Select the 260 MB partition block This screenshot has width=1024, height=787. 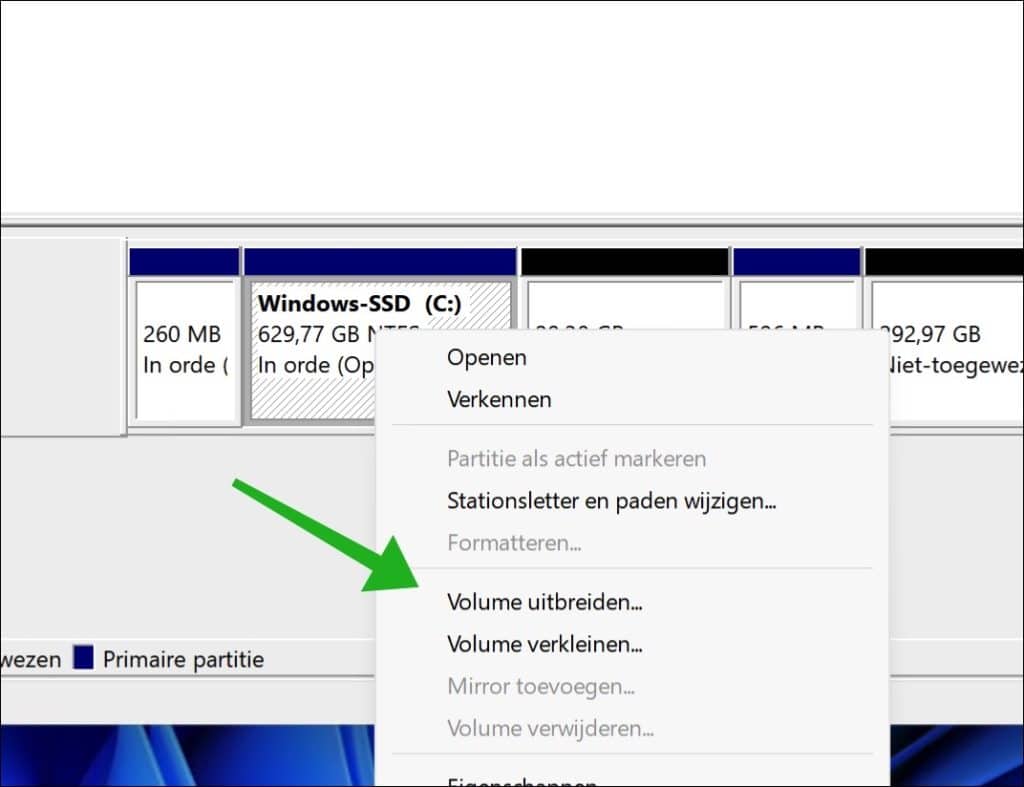coord(184,350)
